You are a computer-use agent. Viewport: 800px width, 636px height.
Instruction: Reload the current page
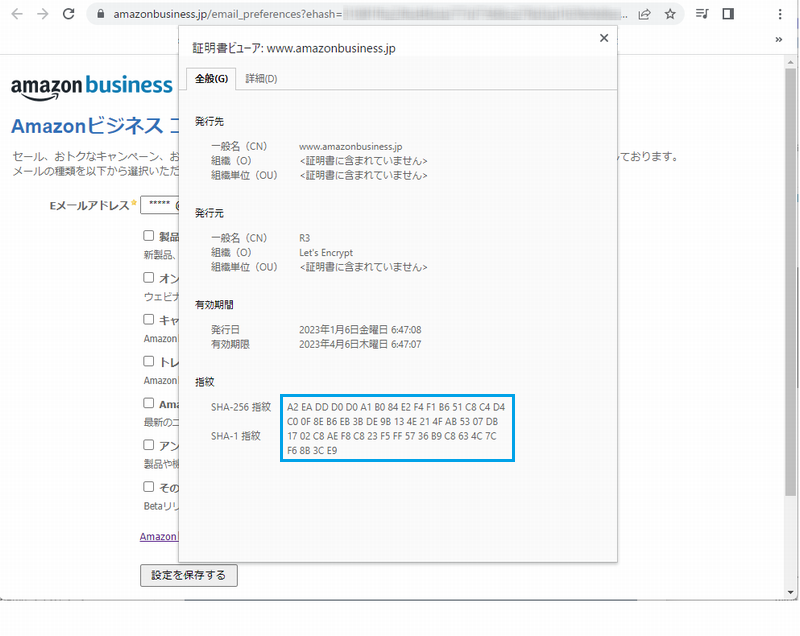pyautogui.click(x=68, y=14)
